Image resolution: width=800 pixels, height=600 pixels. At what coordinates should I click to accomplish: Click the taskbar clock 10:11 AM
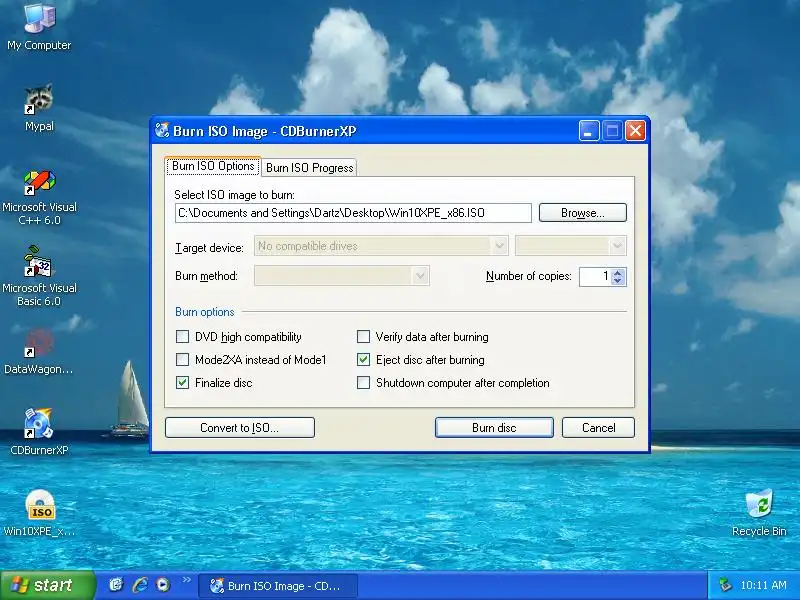click(763, 585)
